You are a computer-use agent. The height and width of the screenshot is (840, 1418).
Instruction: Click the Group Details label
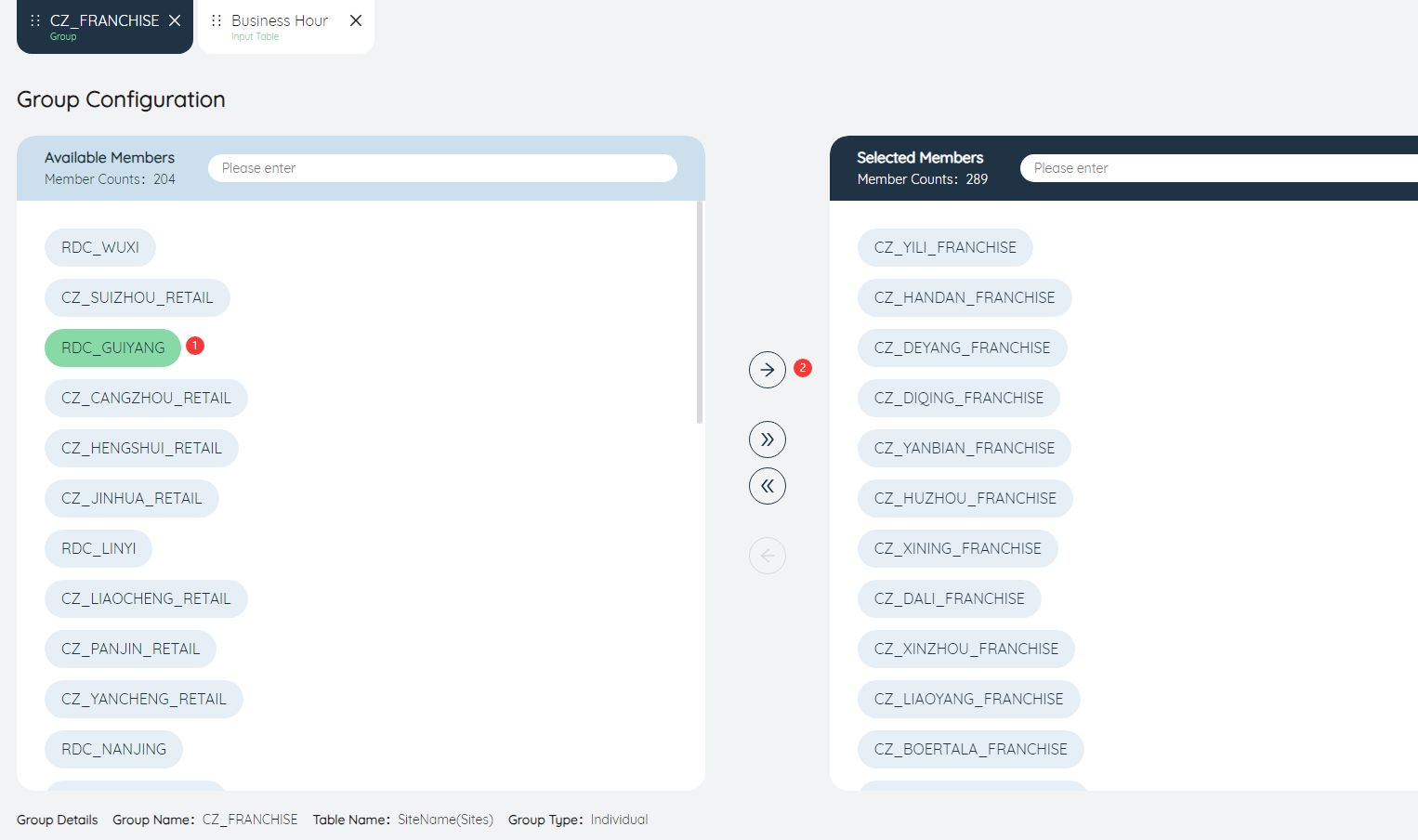pos(57,820)
